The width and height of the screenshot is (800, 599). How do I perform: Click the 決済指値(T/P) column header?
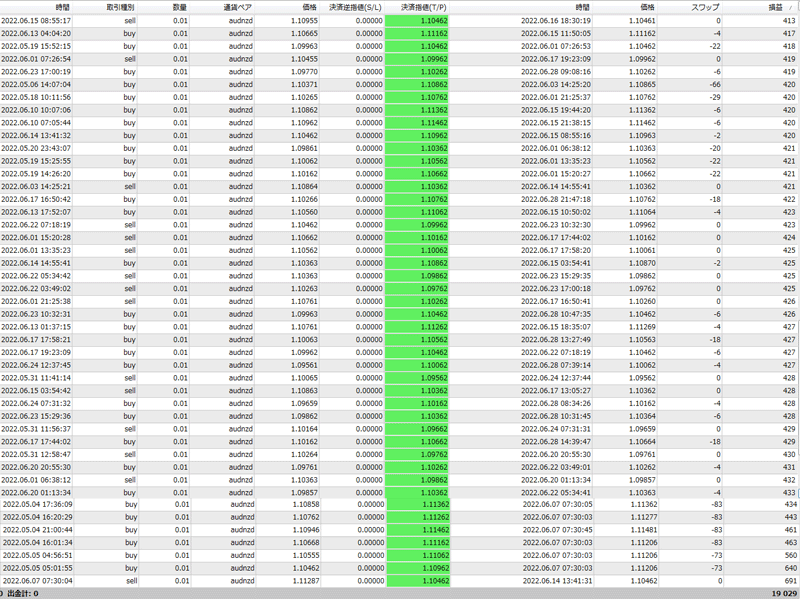point(424,8)
